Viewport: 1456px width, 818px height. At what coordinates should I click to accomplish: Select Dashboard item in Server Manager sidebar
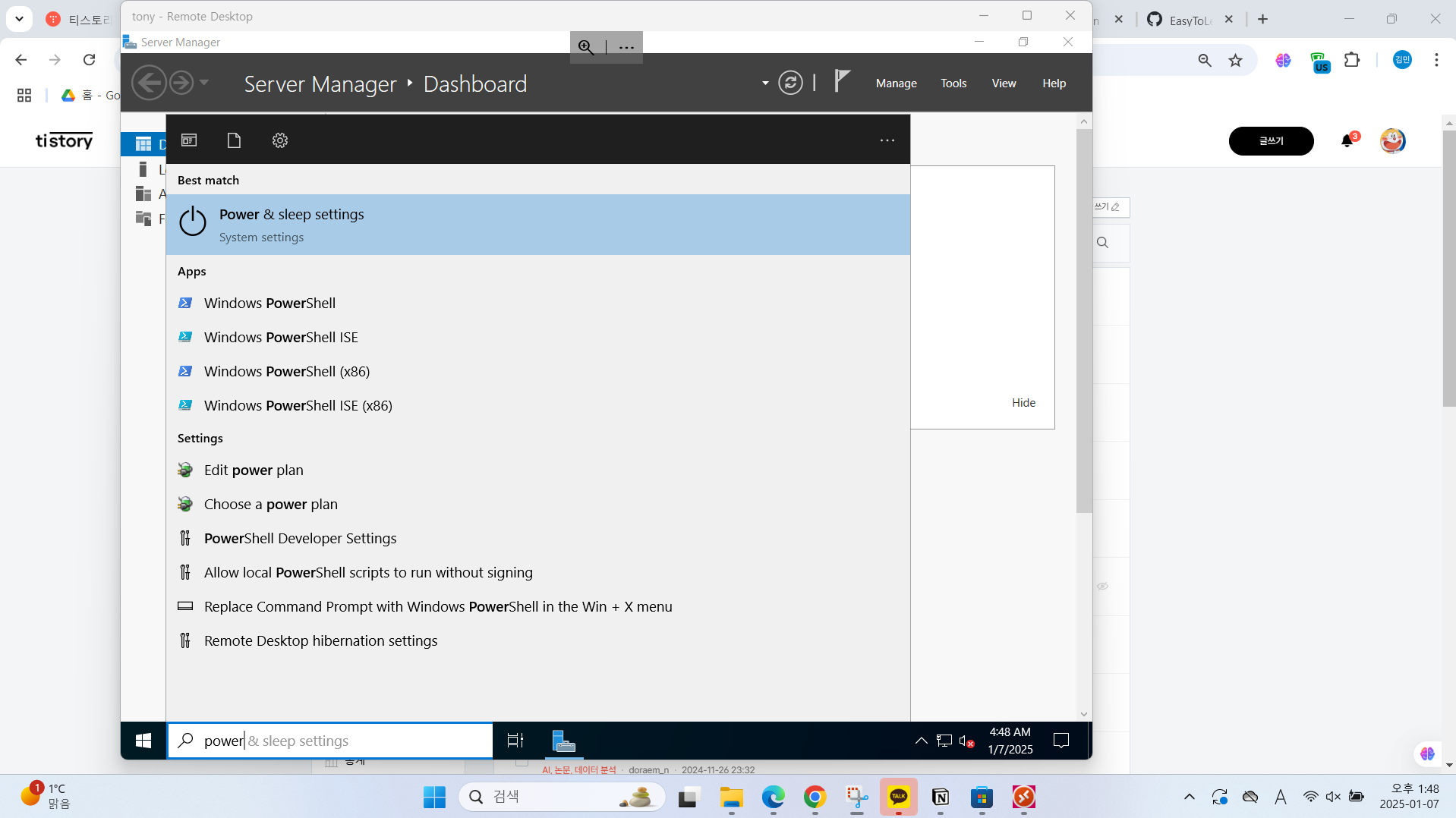pos(144,144)
